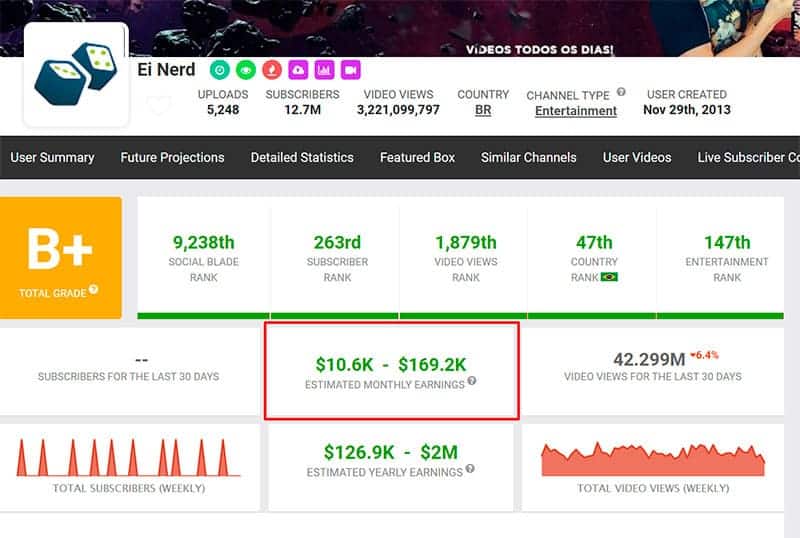Switch to Detailed Statistics tab
The width and height of the screenshot is (800, 538).
(302, 157)
